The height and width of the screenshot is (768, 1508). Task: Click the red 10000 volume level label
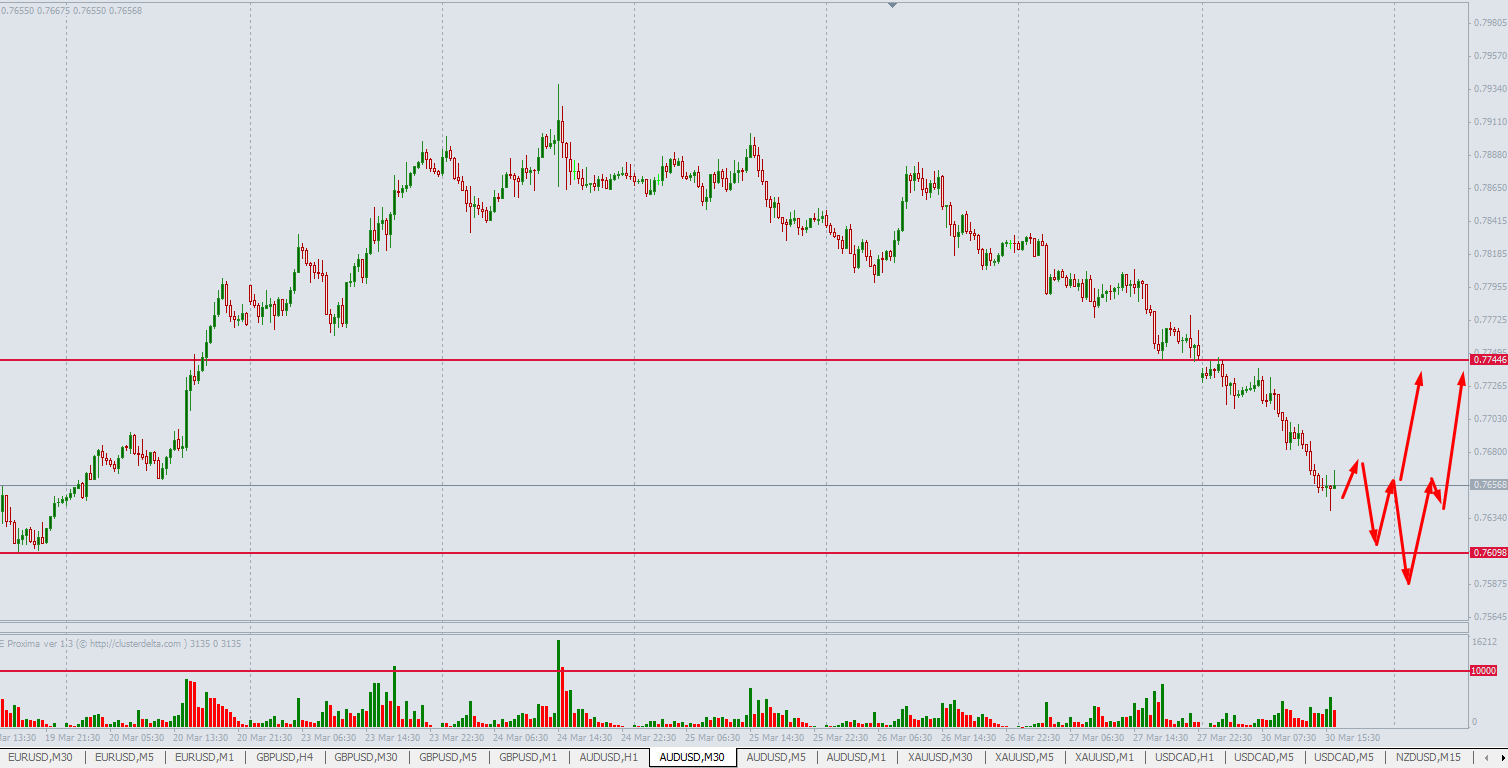pyautogui.click(x=1485, y=671)
